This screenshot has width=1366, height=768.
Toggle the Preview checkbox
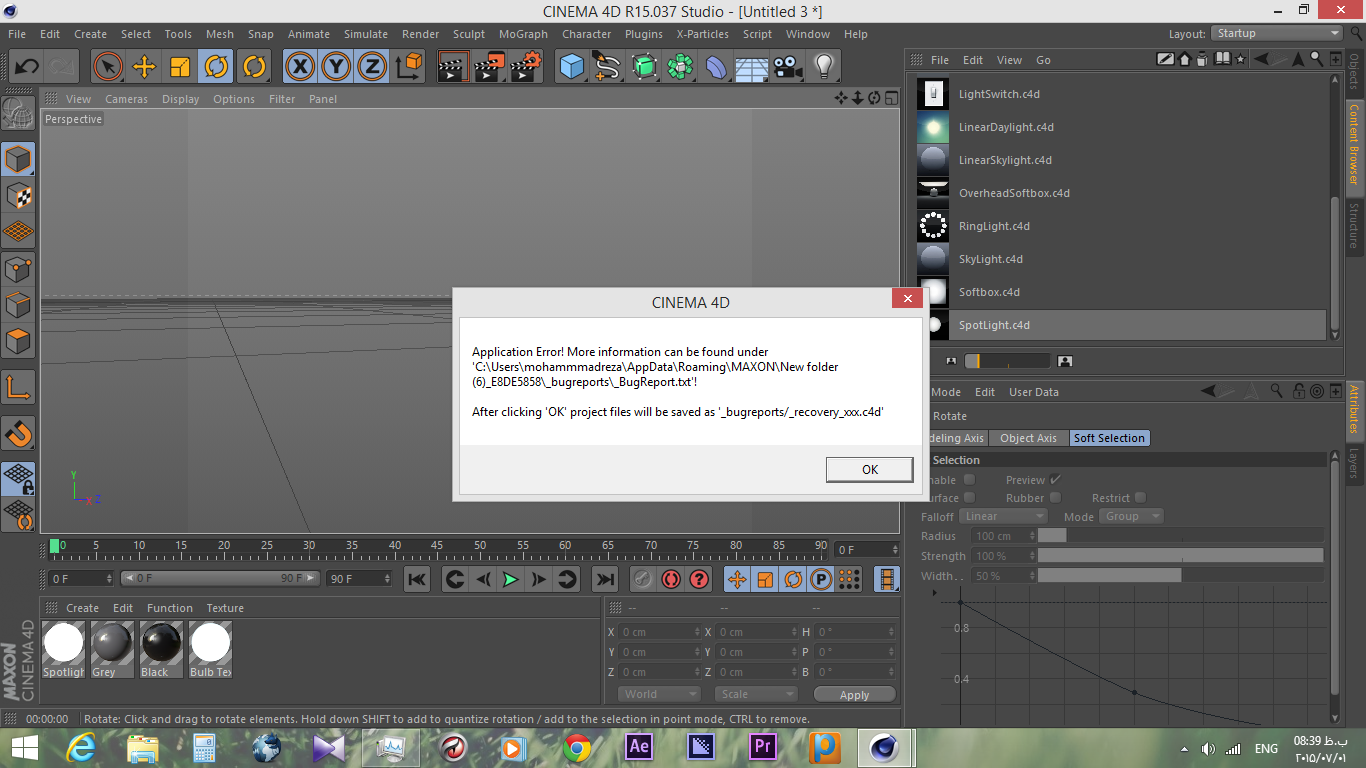point(1055,480)
